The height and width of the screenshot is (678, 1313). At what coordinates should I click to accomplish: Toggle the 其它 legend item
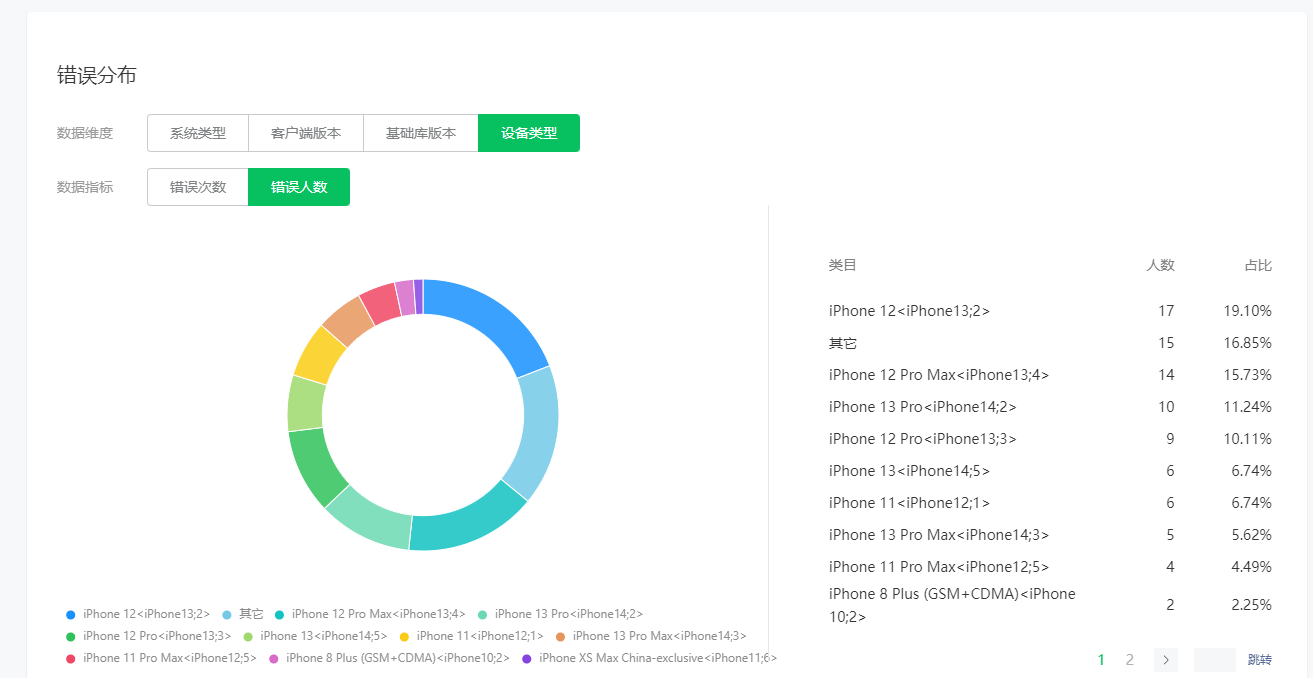tap(243, 614)
